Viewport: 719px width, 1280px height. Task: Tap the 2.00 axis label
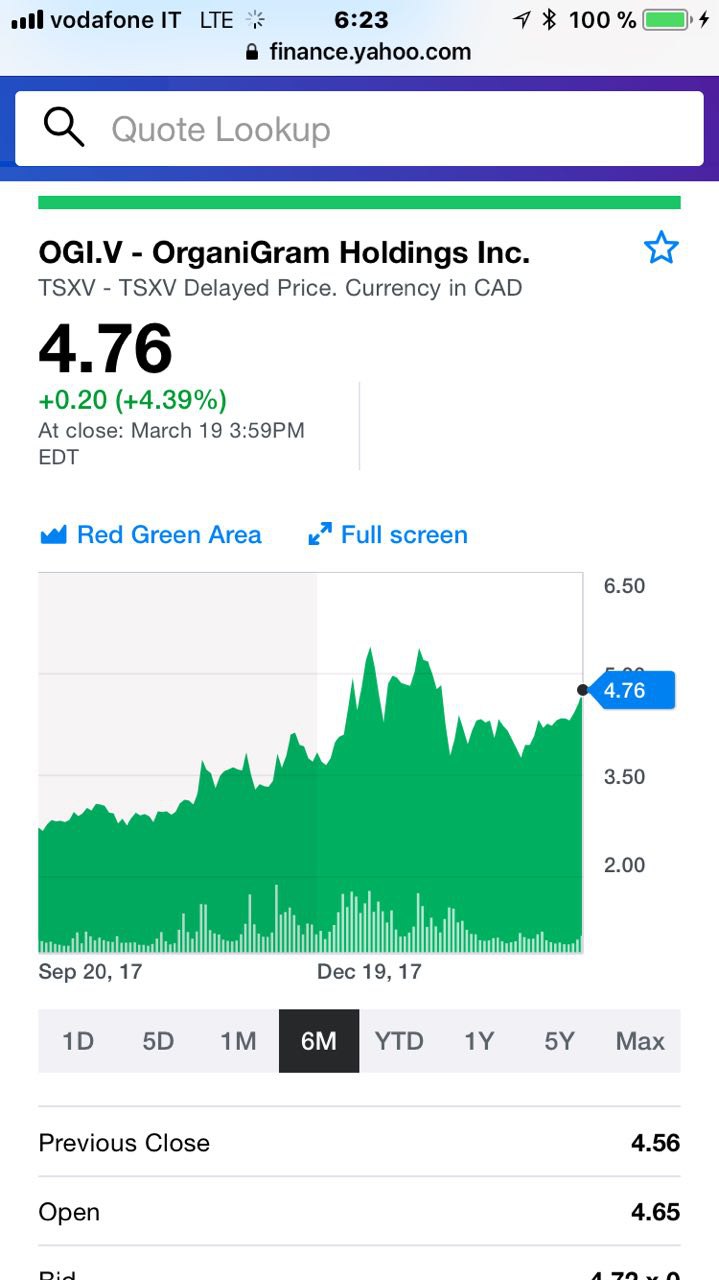click(624, 865)
